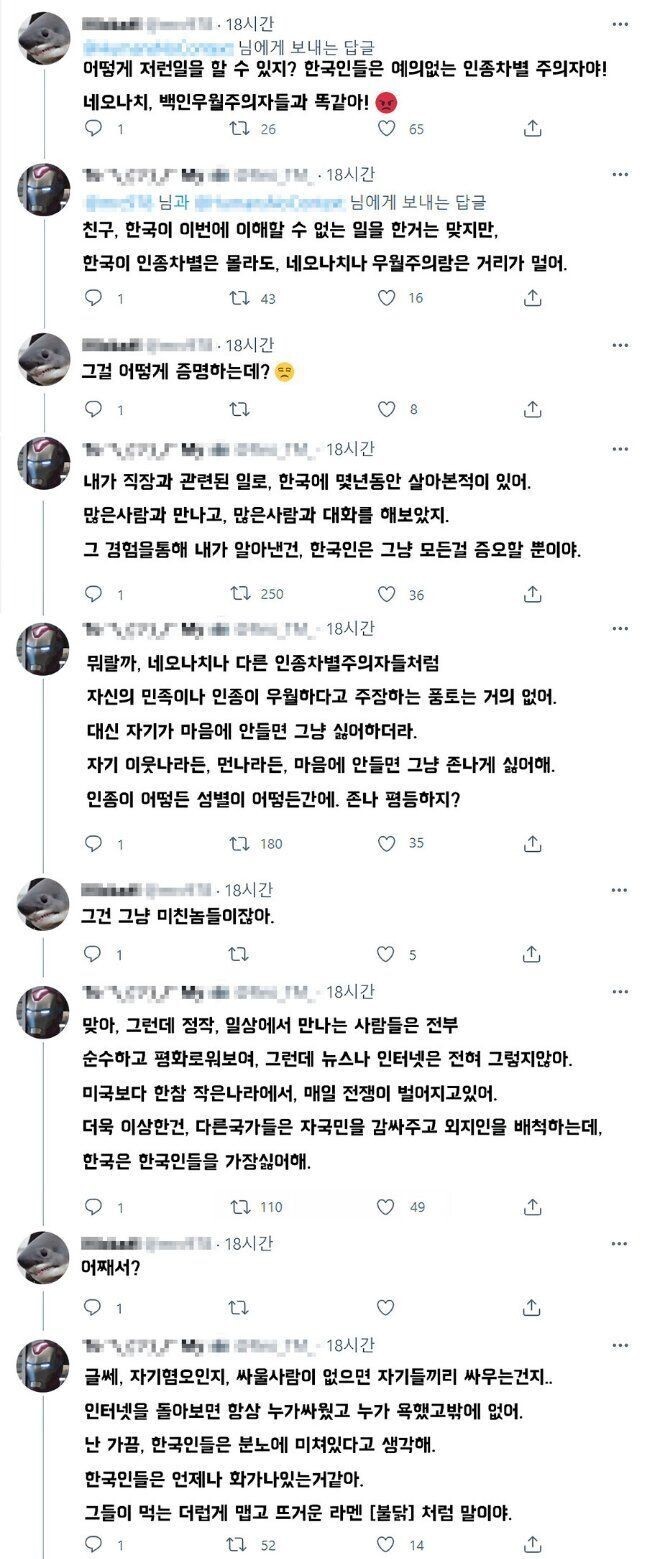The width and height of the screenshot is (646, 1559).
Task: Retweet the tweet with 250 retweets
Action: coord(239,594)
